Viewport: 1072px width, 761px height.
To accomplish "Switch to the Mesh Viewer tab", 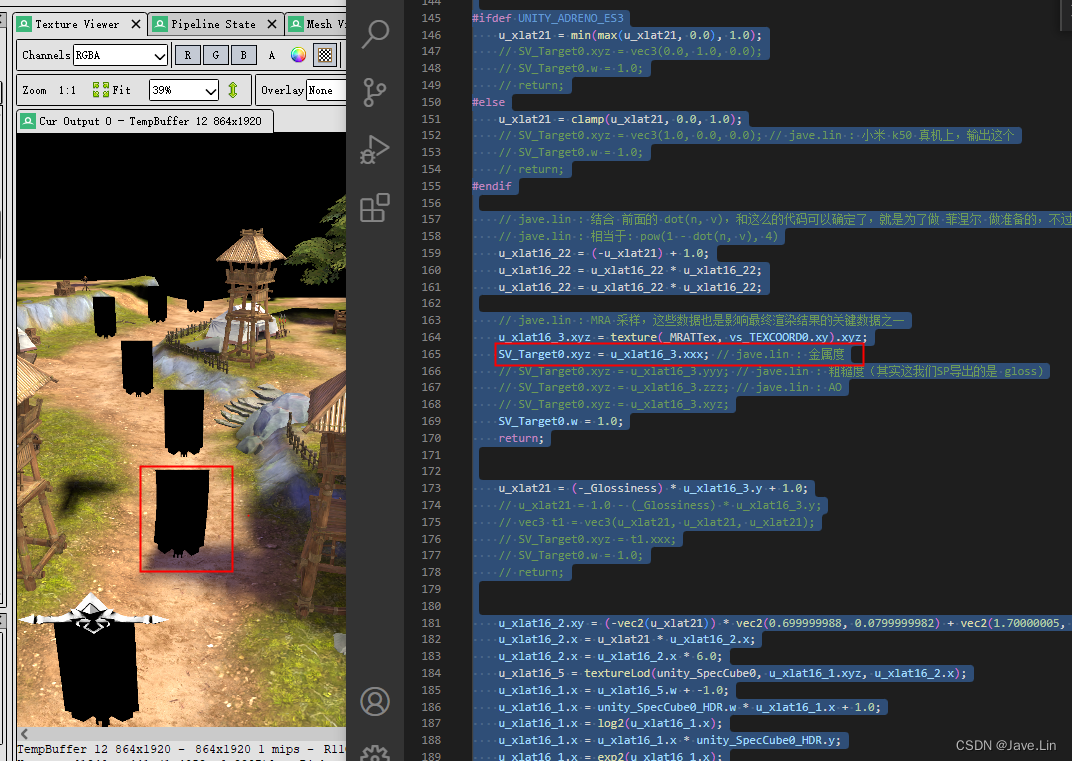I will coord(322,22).
